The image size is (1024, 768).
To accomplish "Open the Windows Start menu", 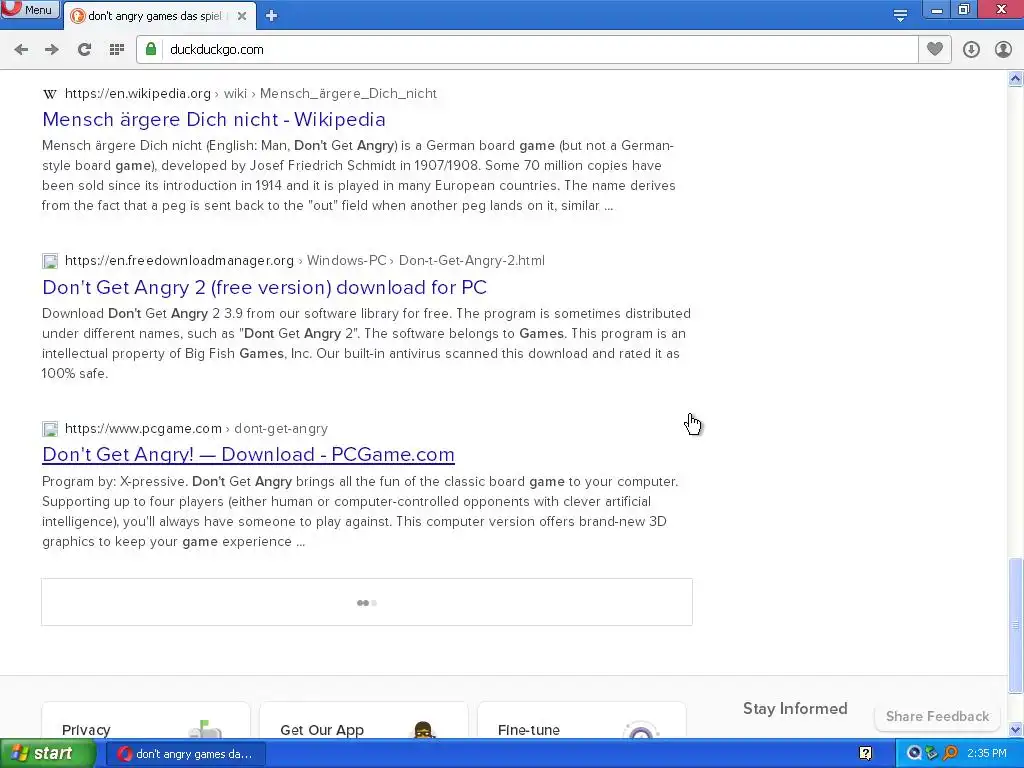I will tap(47, 754).
